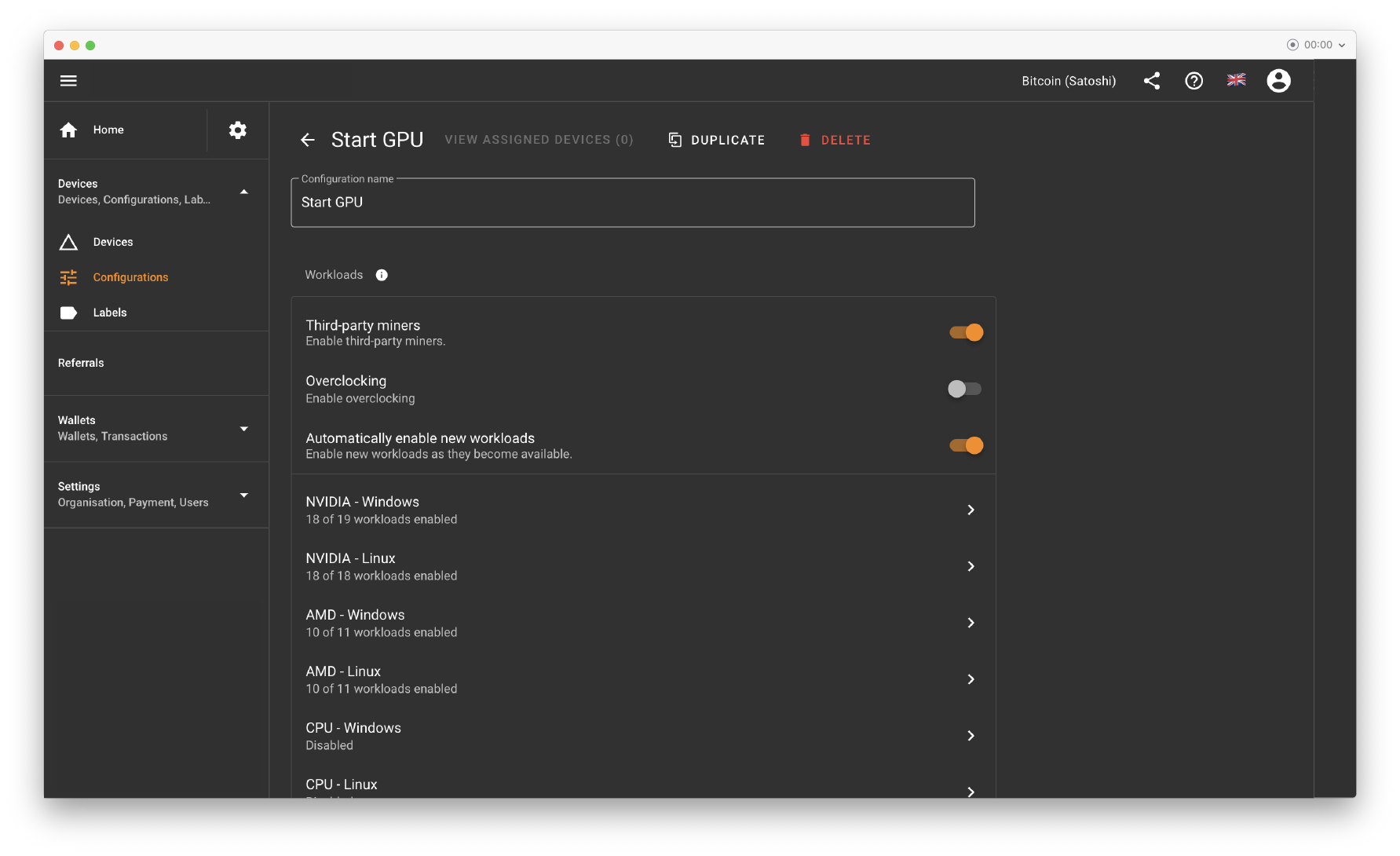Click the share icon in header
This screenshot has width=1400, height=856.
[1151, 81]
